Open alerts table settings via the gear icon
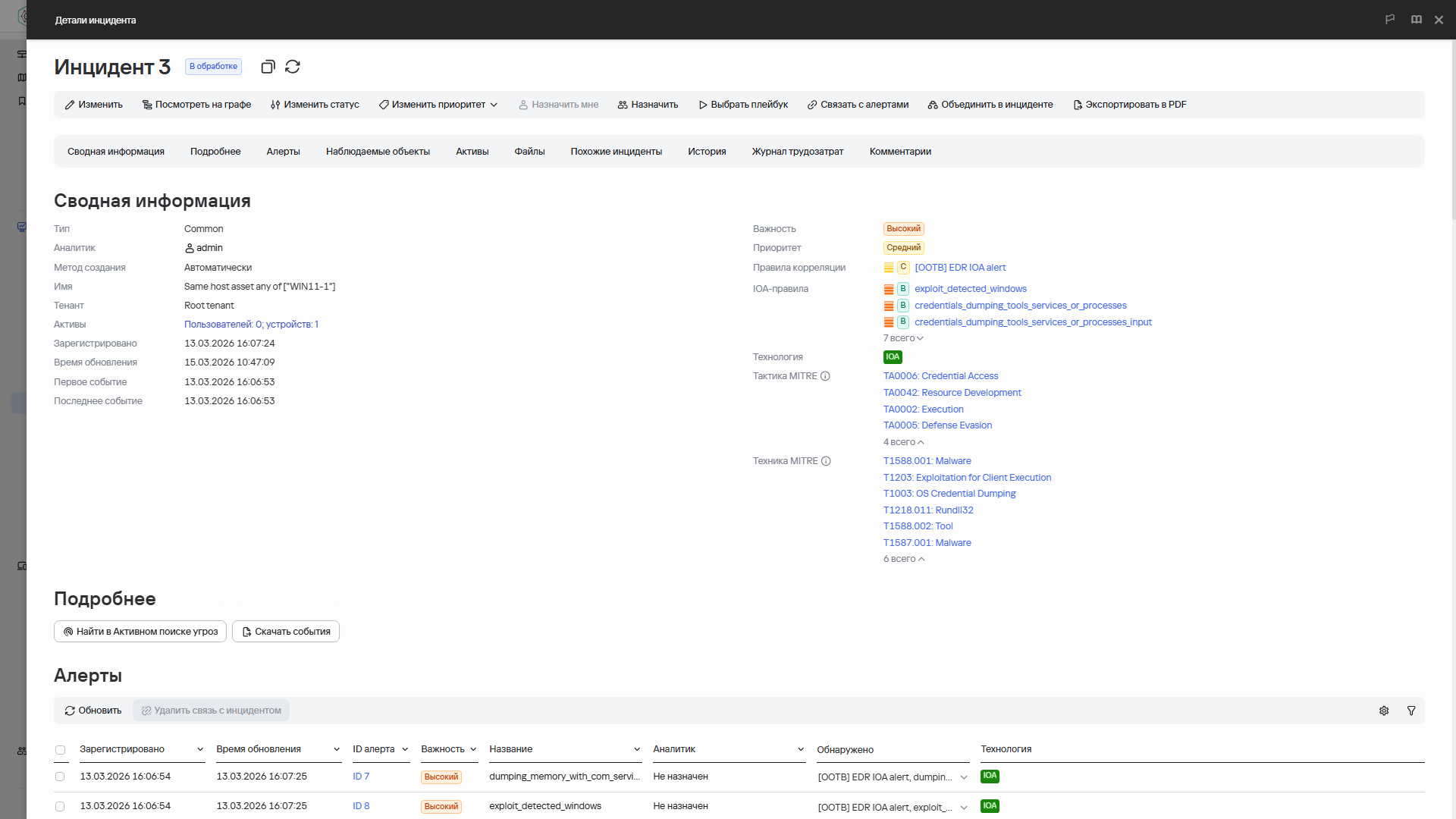The image size is (1456, 819). coord(1384,711)
